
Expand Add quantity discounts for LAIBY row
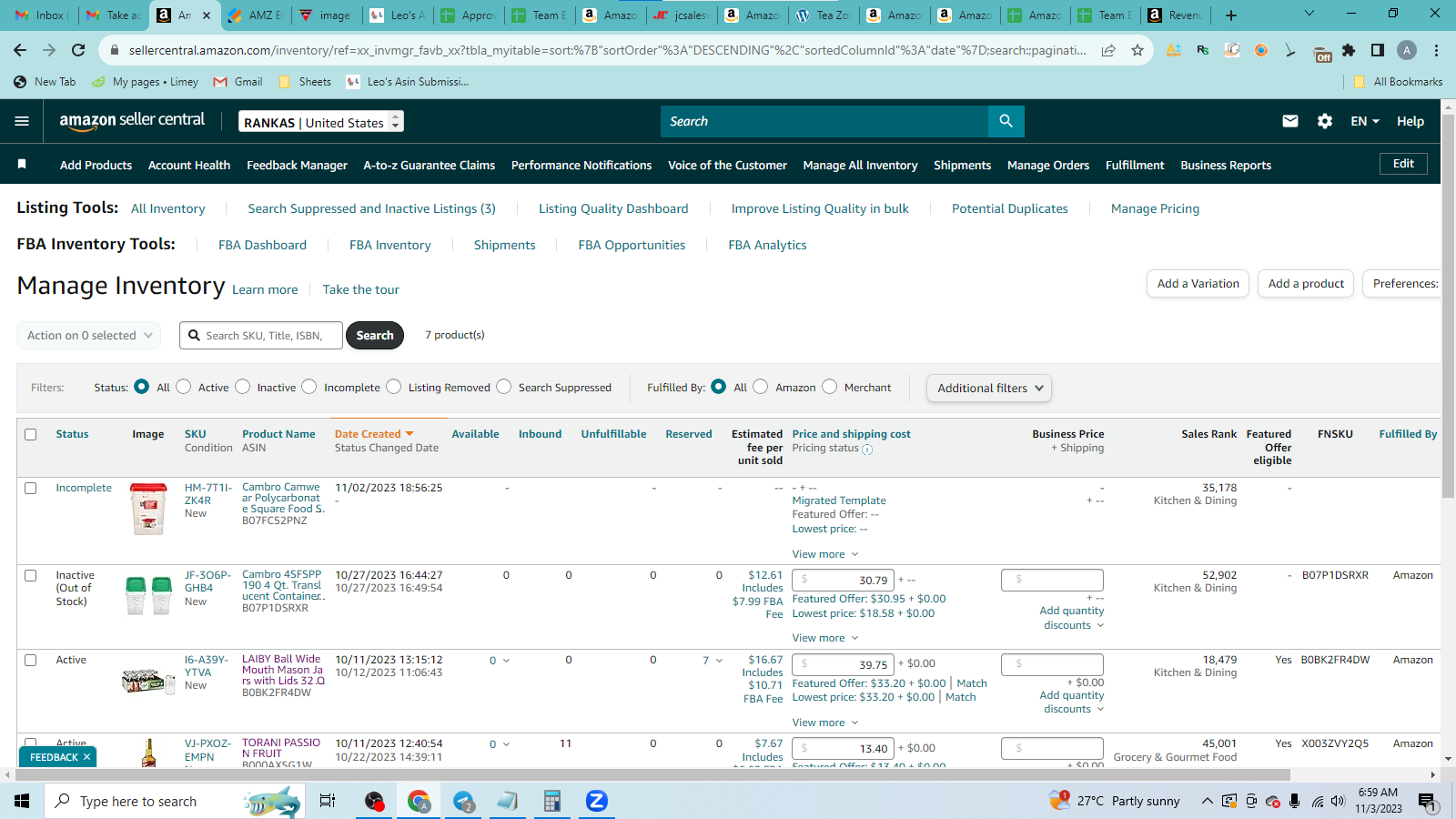coord(1072,703)
